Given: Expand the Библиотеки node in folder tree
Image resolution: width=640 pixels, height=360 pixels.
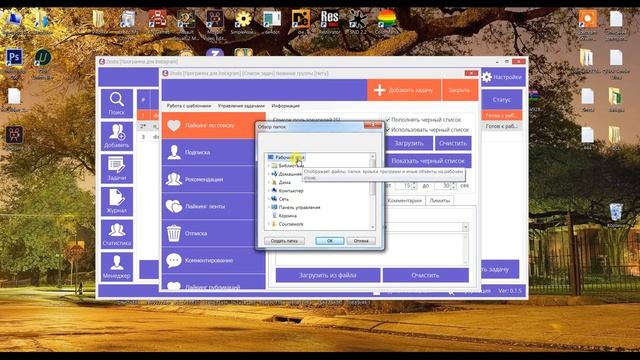Looking at the screenshot, I should [269, 166].
